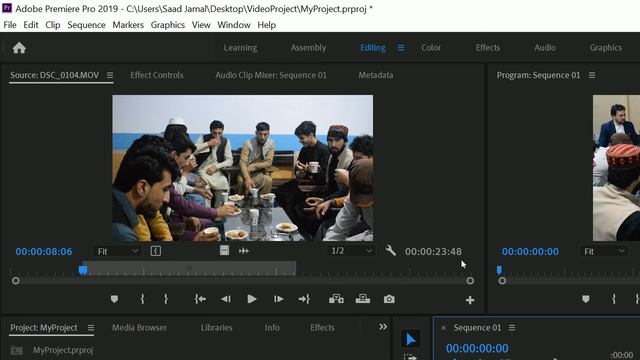
Task: Open the File menu
Action: (x=10, y=25)
